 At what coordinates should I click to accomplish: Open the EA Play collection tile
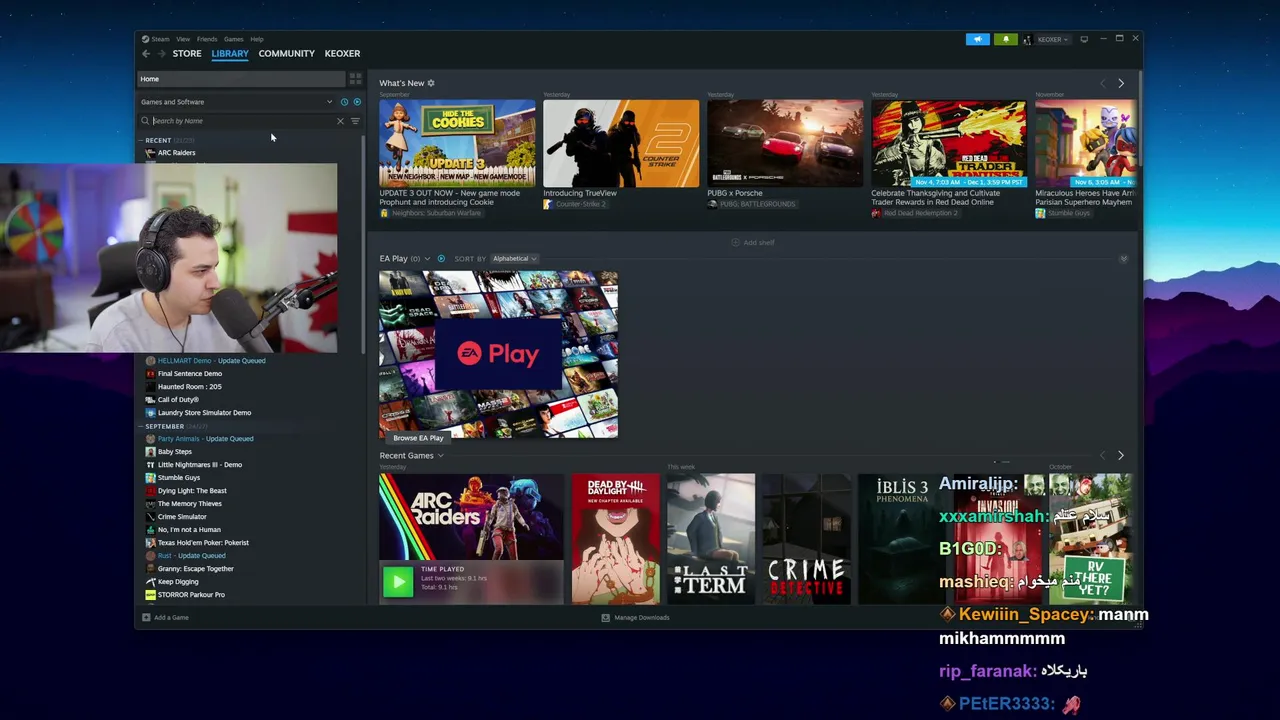498,354
